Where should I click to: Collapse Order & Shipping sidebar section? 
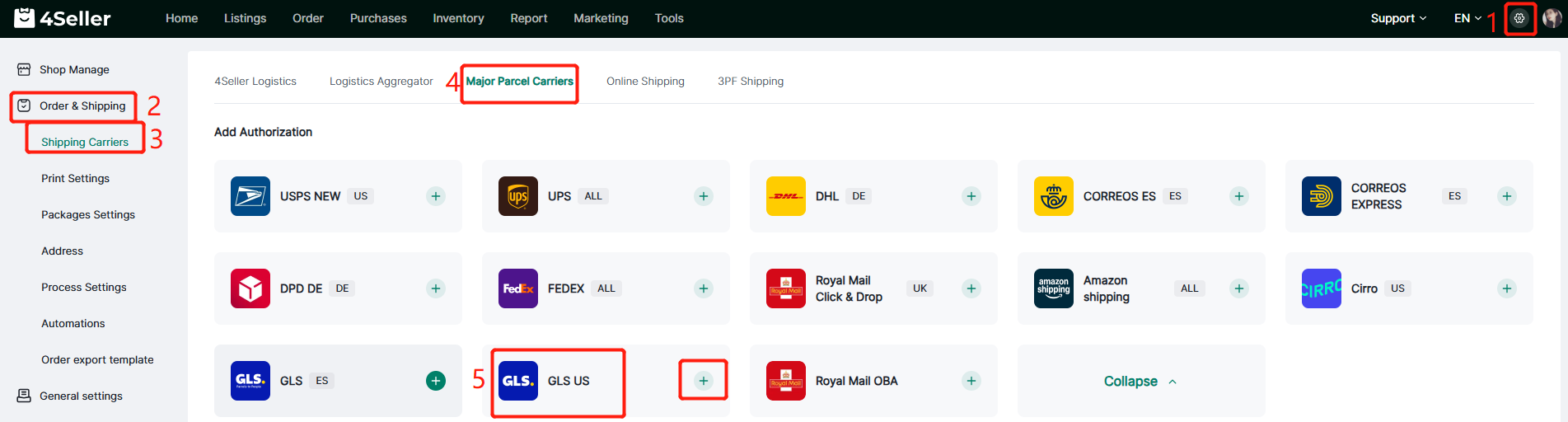coord(73,105)
